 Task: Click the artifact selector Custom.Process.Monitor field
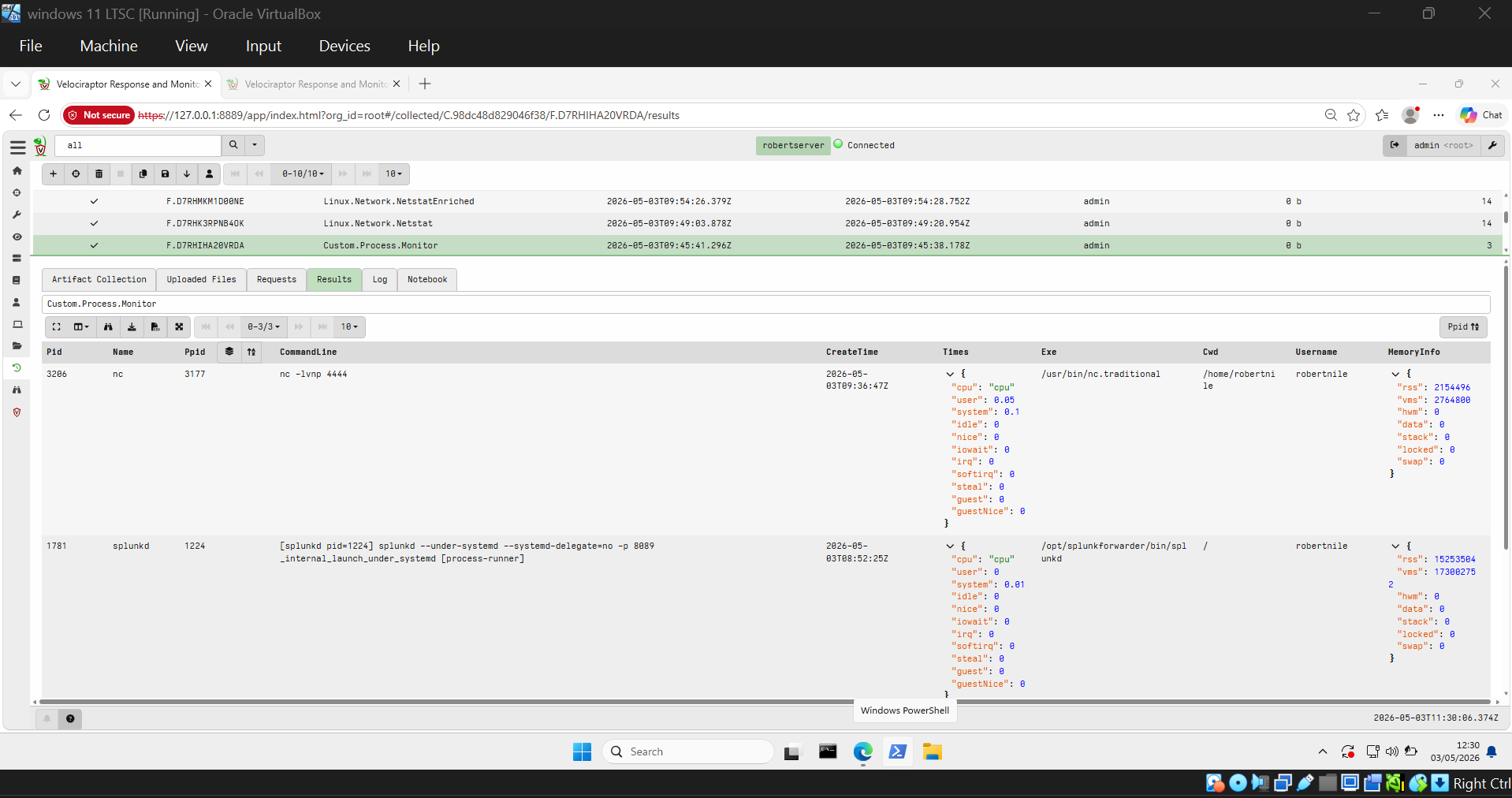coord(766,304)
